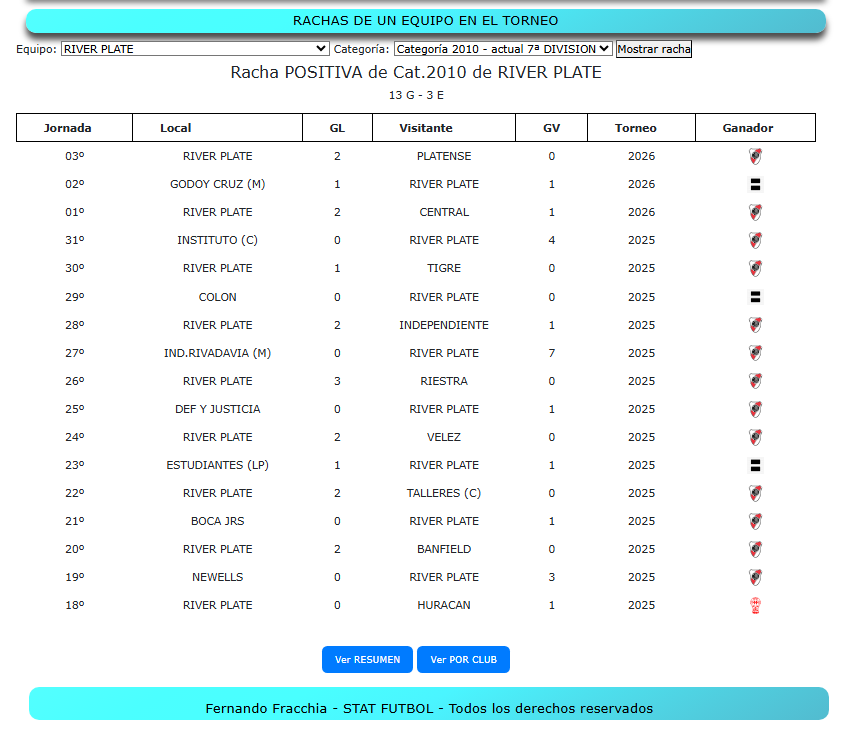The image size is (842, 734).
Task: Click NEWELLS in the Local column
Action: pos(217,577)
